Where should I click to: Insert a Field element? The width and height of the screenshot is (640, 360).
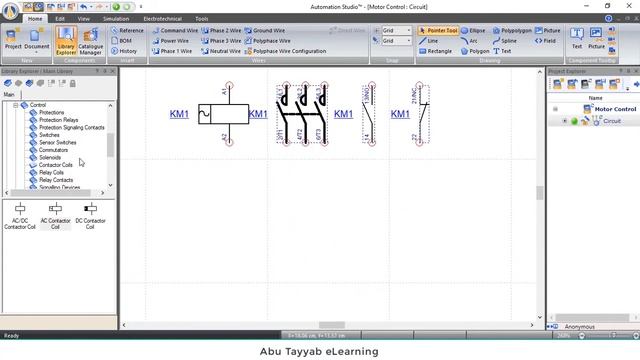[545, 41]
